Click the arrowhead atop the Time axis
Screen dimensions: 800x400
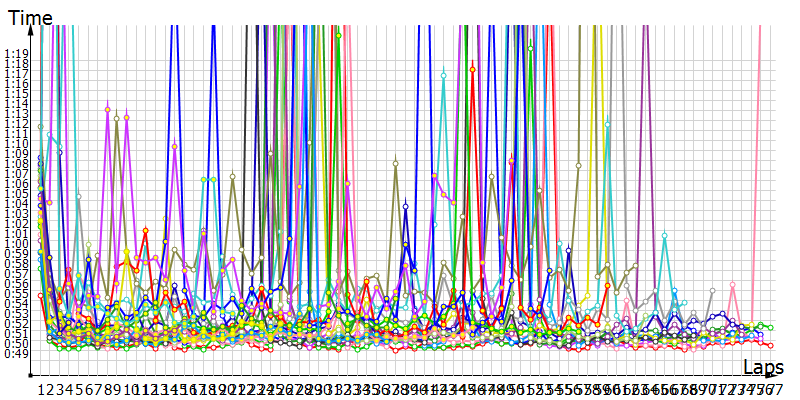33,30
